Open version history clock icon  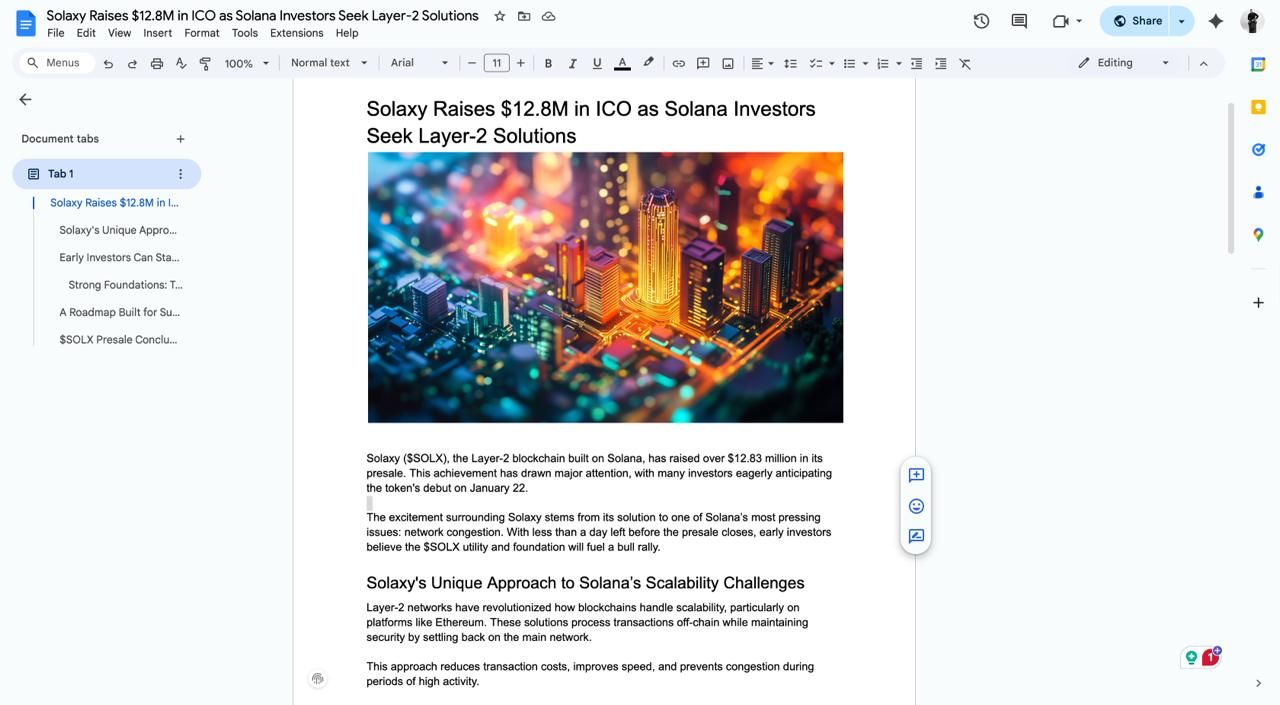(981, 21)
